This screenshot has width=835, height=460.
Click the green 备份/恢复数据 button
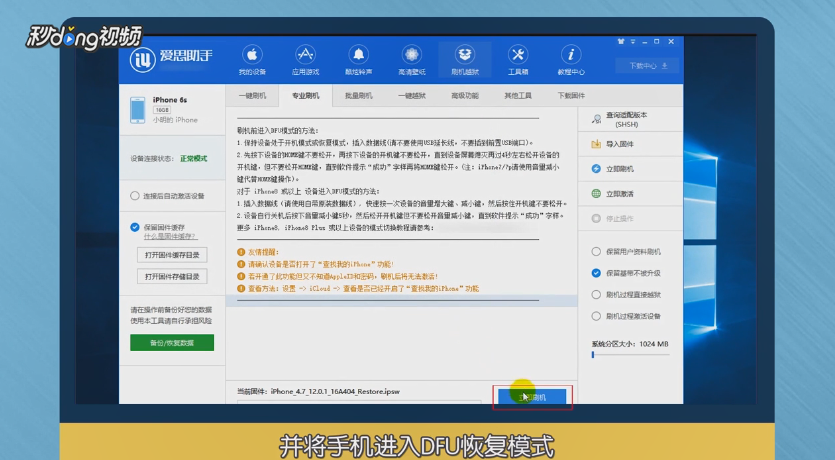[172, 343]
